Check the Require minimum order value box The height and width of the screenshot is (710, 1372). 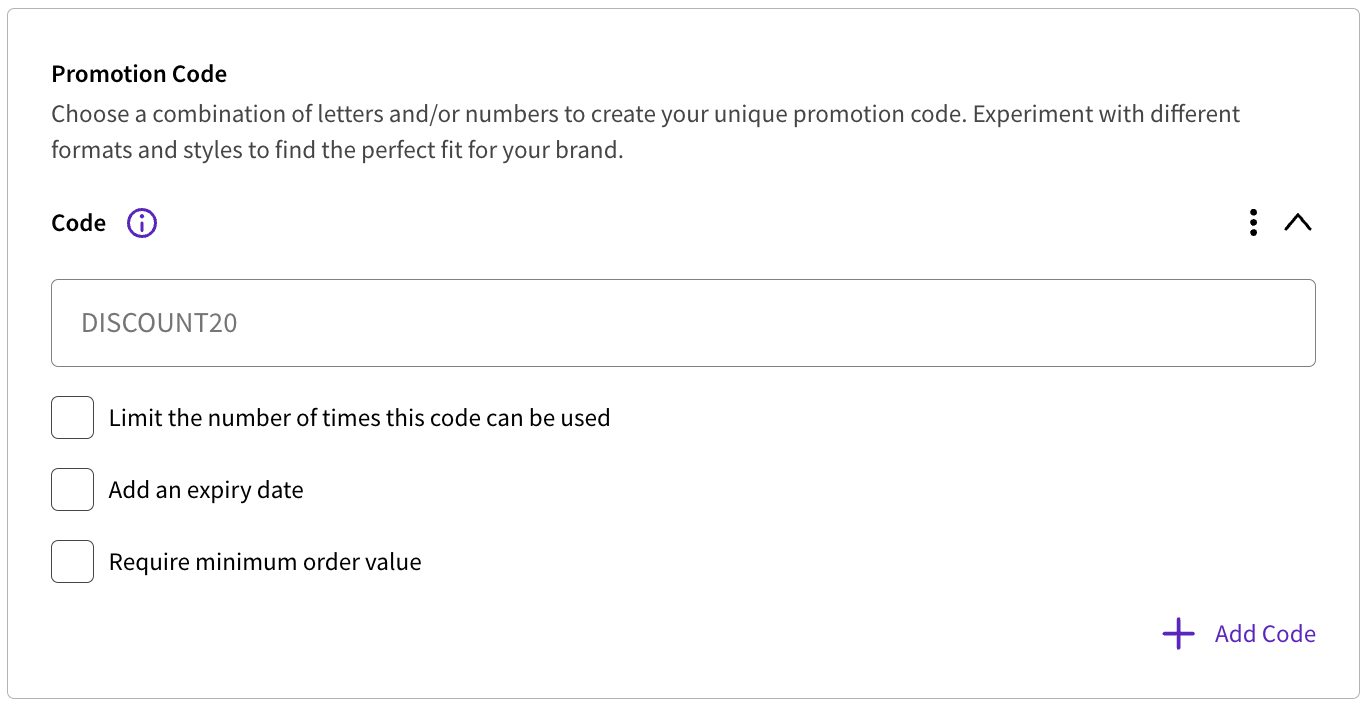tap(73, 562)
